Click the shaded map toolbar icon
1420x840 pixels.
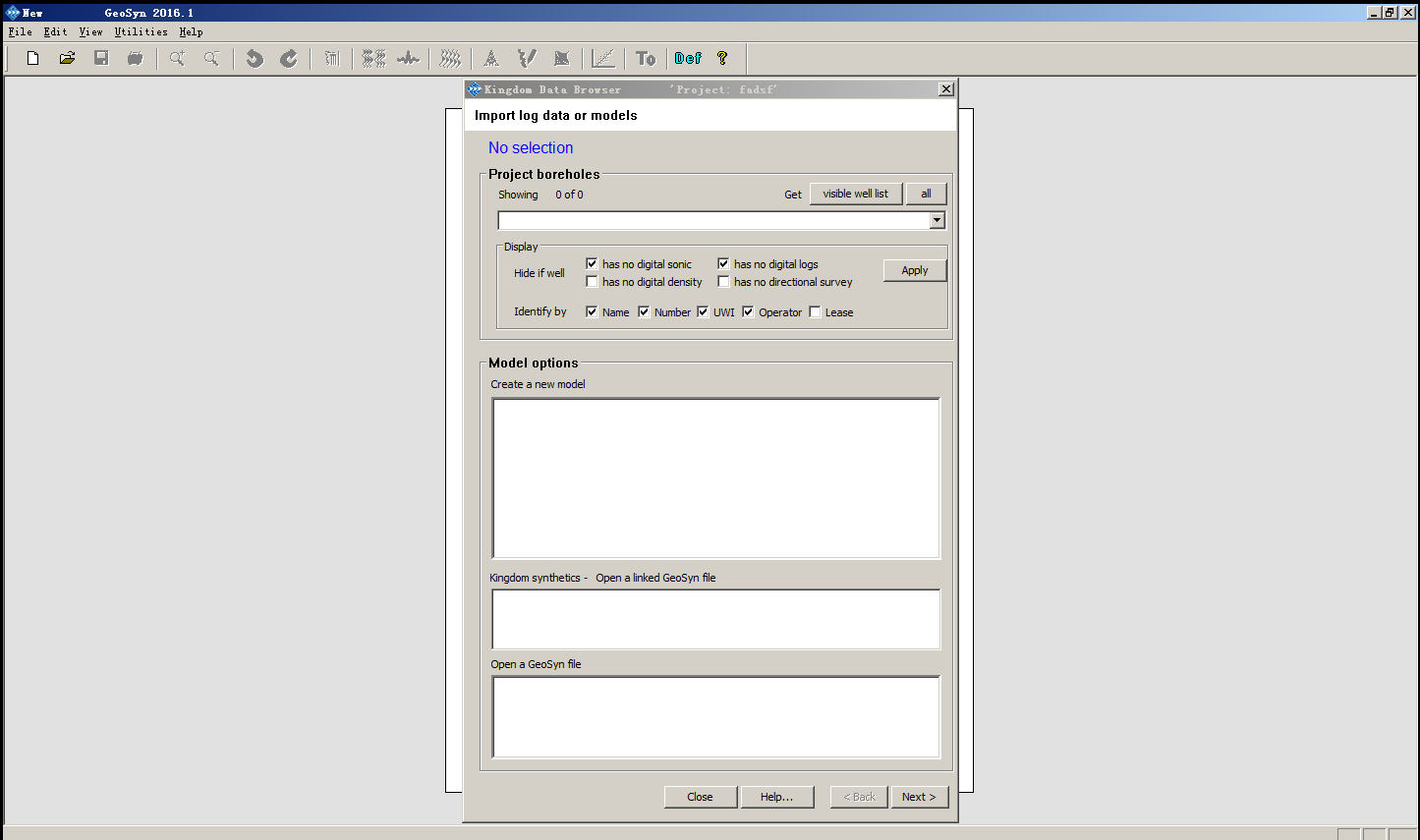point(562,59)
